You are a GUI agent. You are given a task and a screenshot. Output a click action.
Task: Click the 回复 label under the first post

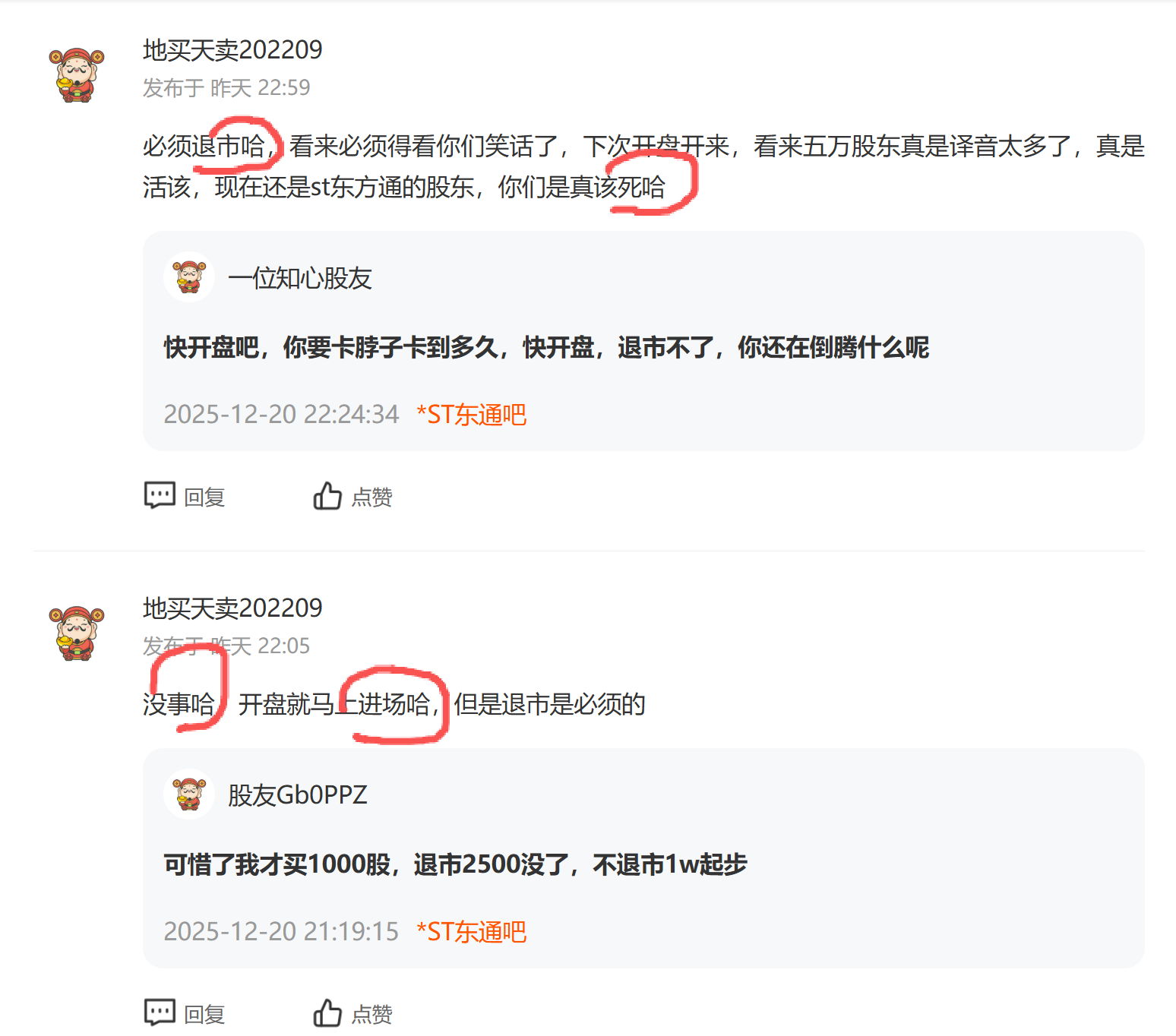point(205,497)
